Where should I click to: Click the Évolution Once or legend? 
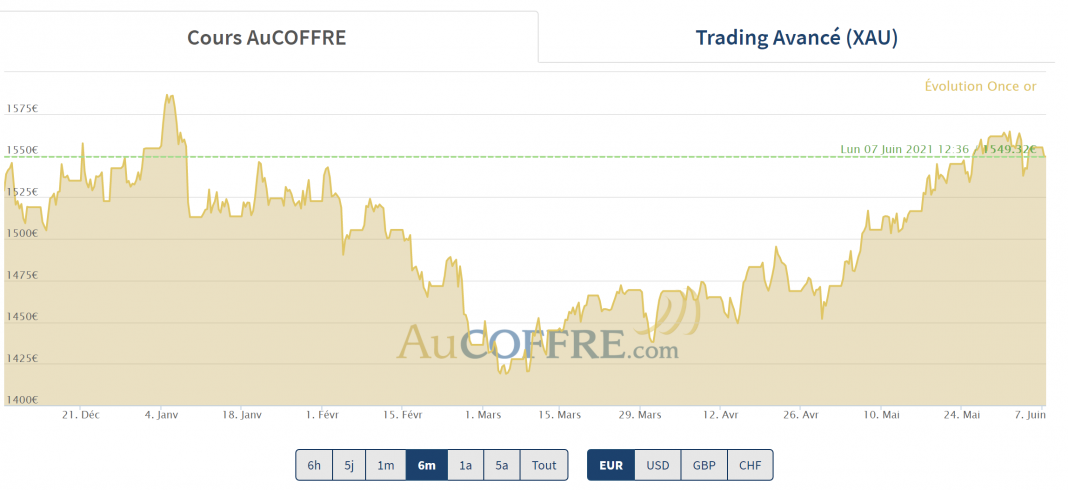980,86
